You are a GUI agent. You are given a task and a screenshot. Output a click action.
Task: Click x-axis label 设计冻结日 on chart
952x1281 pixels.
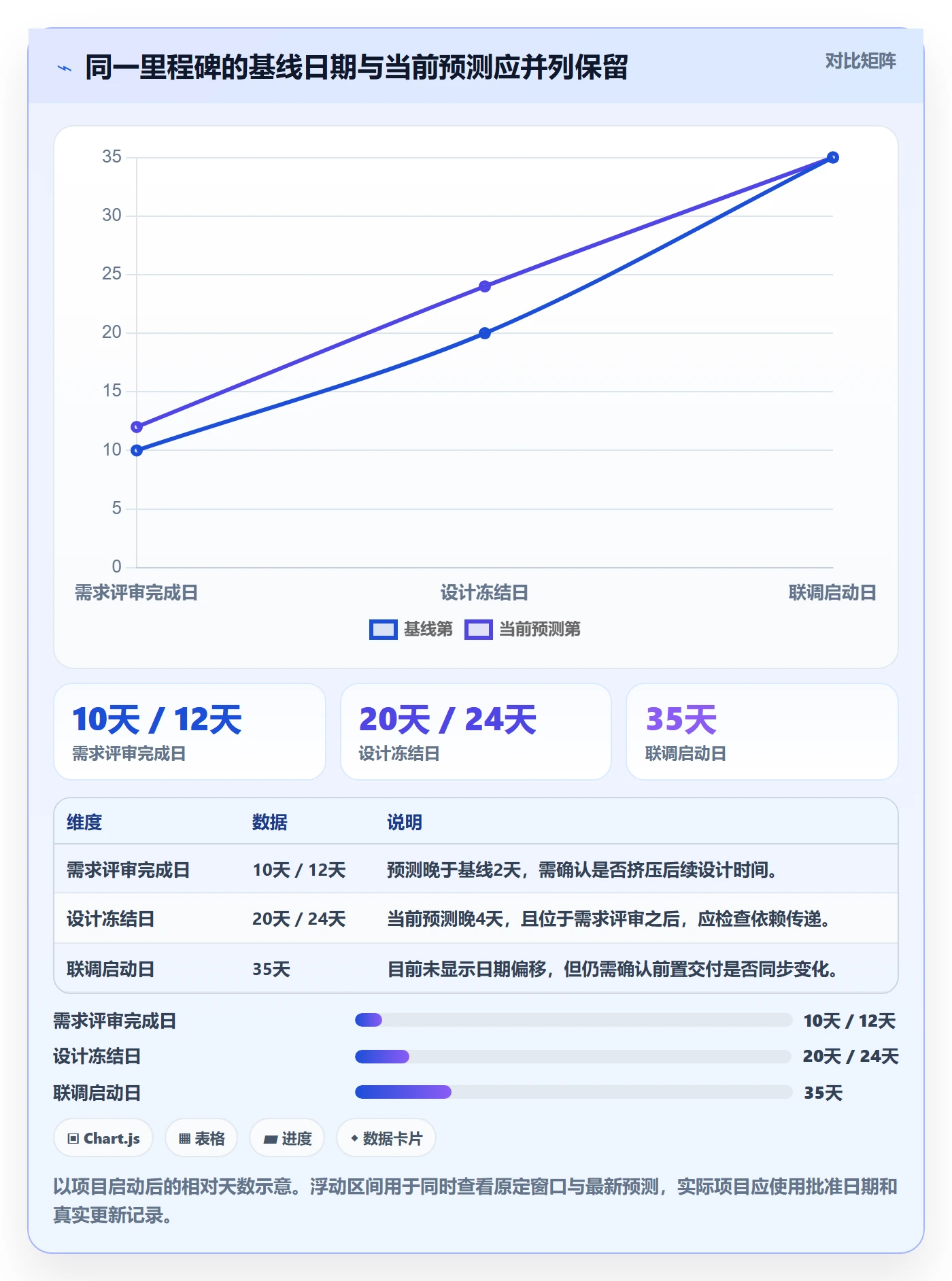tap(484, 593)
